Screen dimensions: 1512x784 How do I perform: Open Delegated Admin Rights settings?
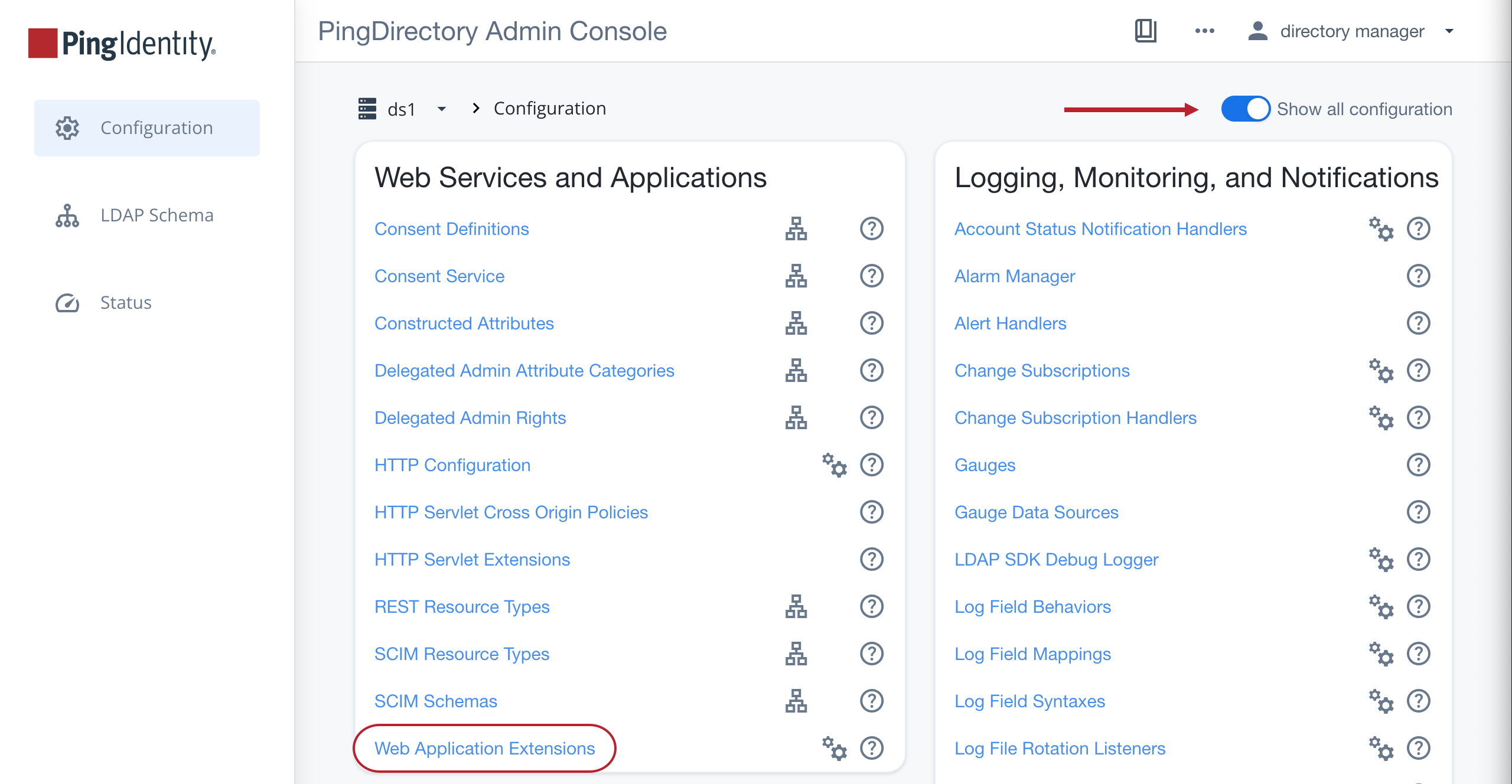(470, 417)
